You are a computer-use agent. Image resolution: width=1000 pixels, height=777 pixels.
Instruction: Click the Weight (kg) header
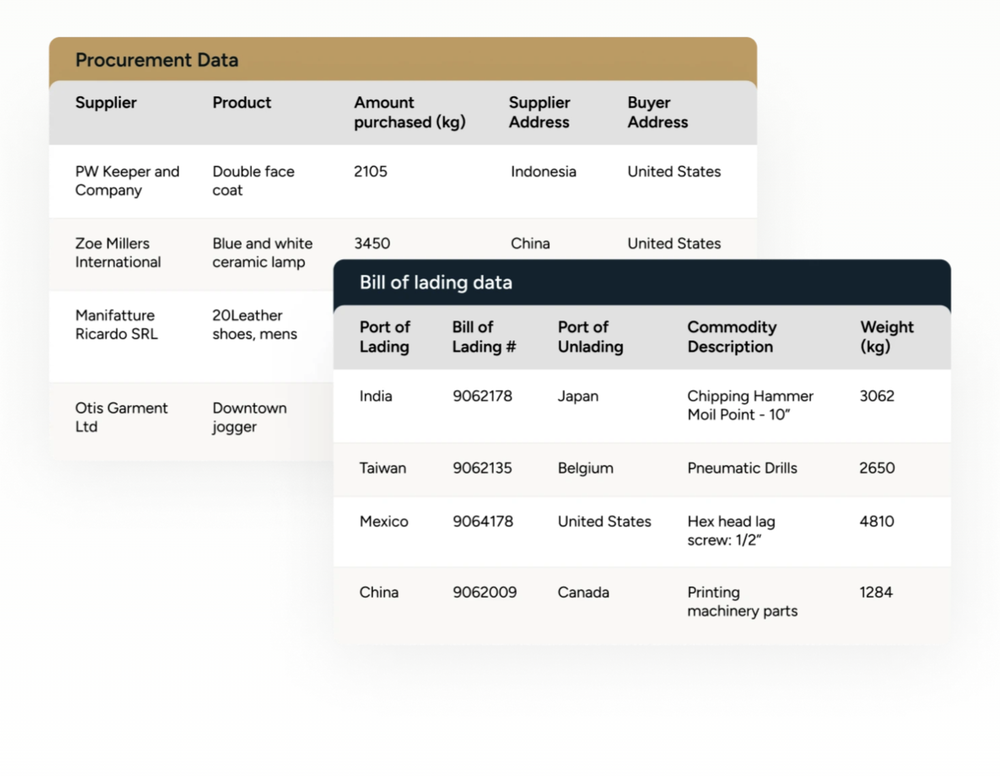[x=886, y=337]
